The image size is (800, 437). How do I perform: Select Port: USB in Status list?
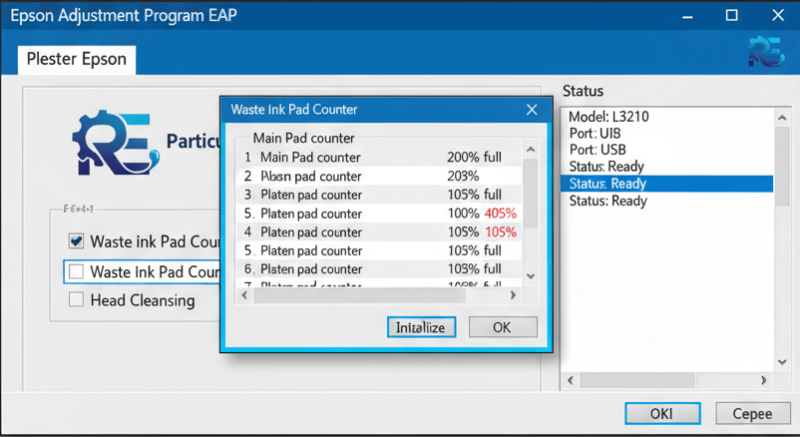(666, 150)
